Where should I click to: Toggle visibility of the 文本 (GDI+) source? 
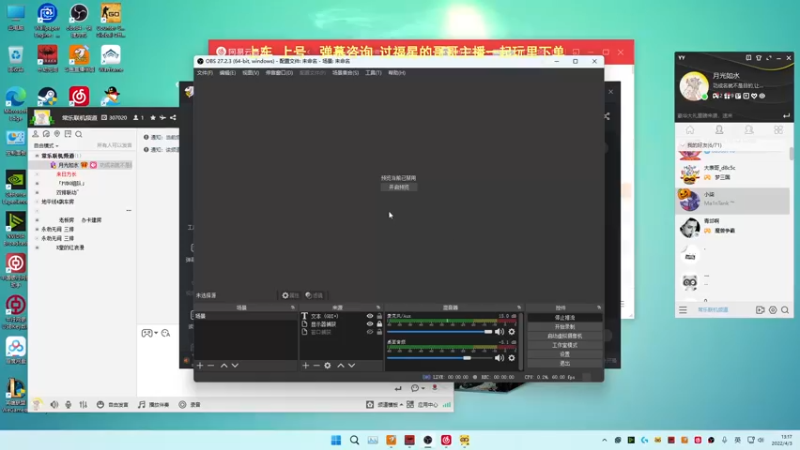[x=370, y=316]
